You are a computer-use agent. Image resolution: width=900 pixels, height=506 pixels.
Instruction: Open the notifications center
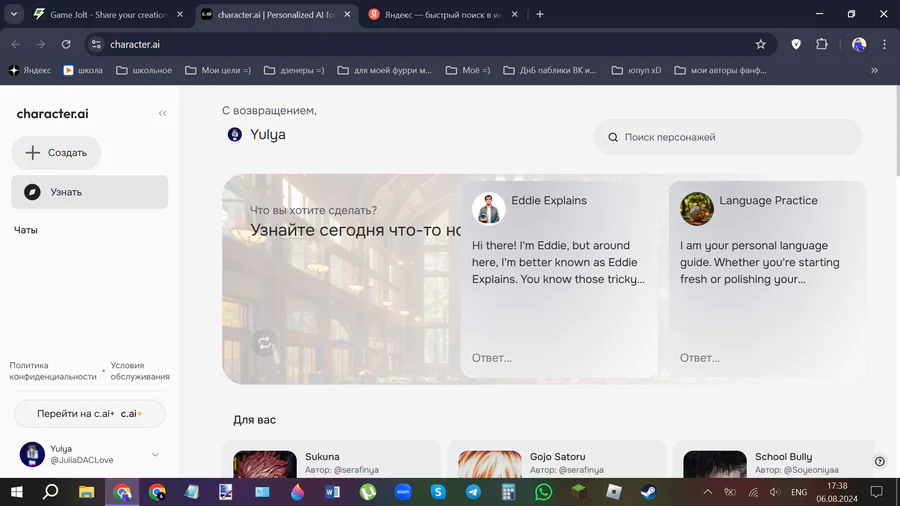click(x=876, y=492)
